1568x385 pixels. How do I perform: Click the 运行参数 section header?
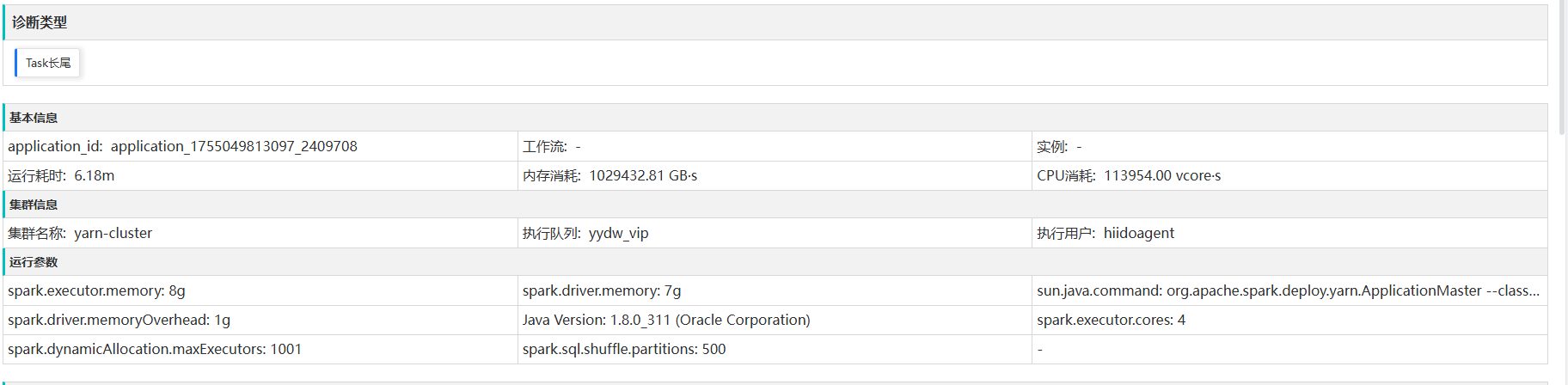tap(34, 262)
